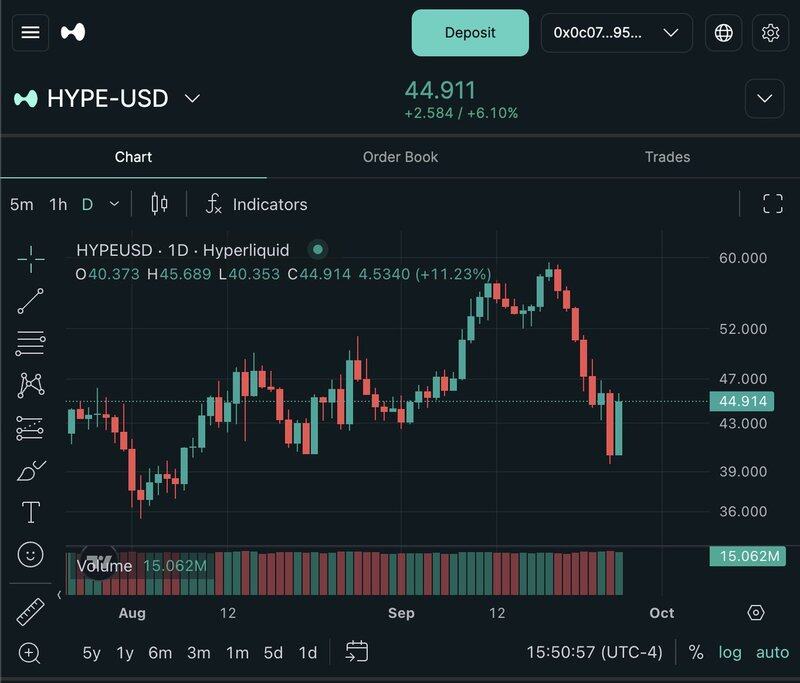Viewport: 800px width, 683px height.
Task: Click the Hyperliquid logo
Action: click(73, 33)
